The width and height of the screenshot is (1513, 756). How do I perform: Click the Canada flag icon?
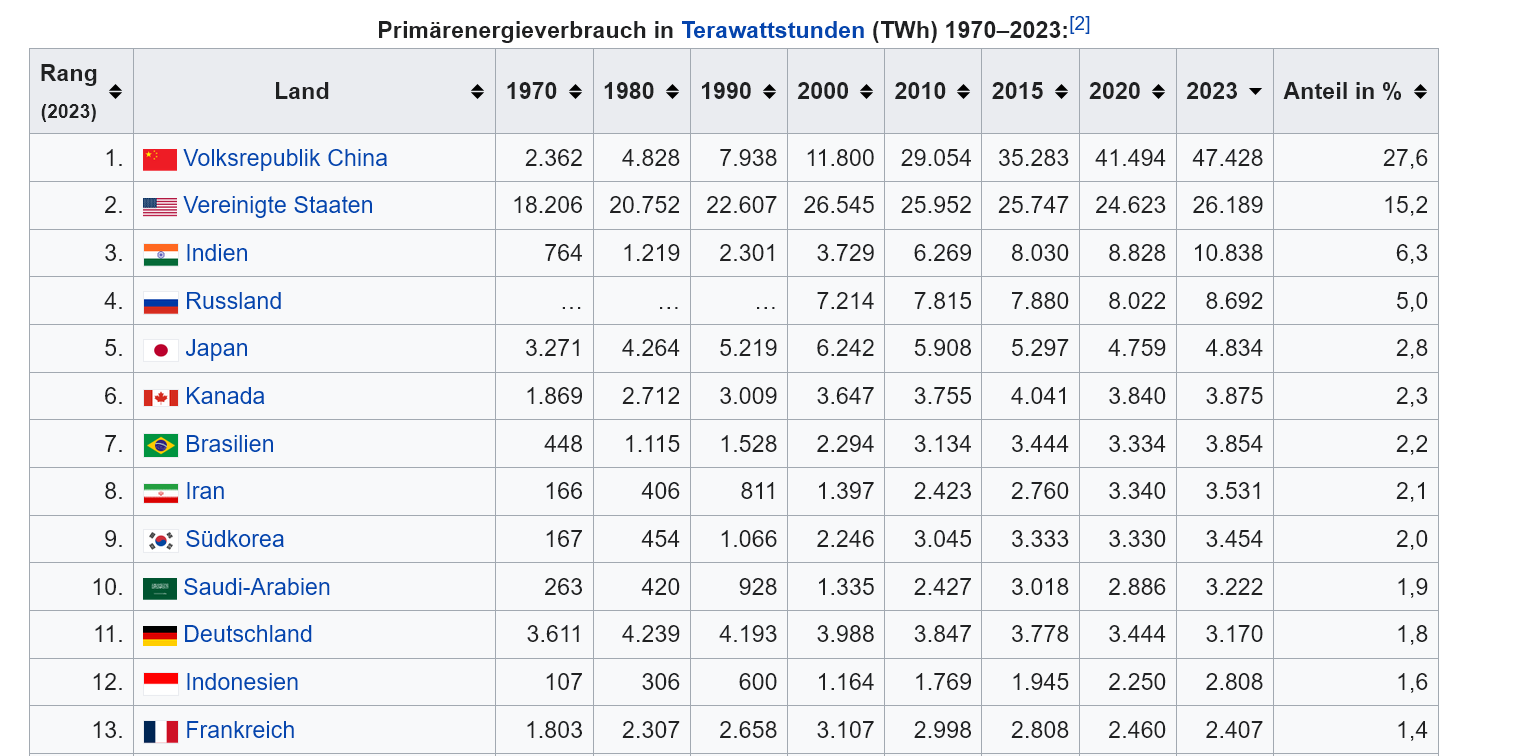point(161,397)
